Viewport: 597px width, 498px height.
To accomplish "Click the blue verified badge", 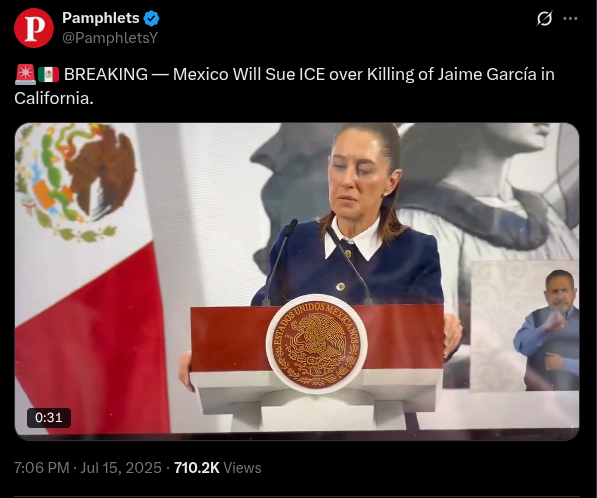I will click(152, 18).
